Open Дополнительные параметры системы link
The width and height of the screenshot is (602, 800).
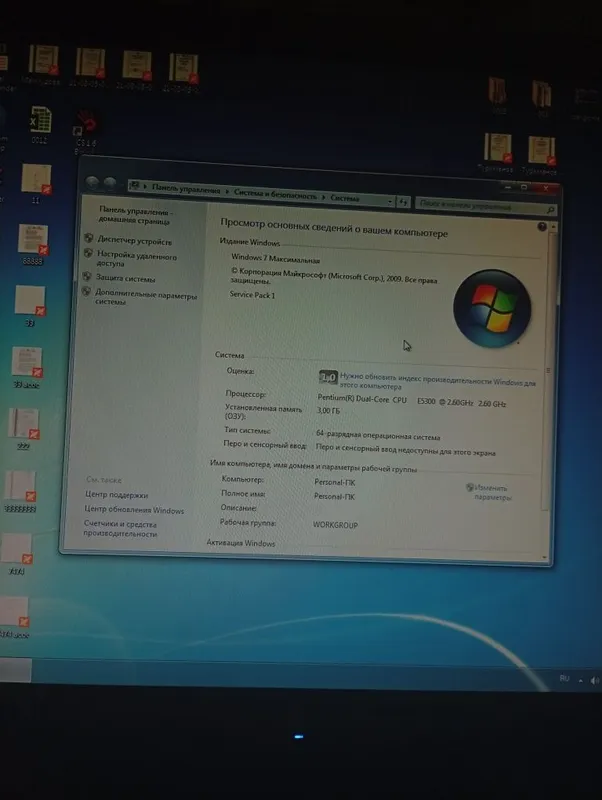(146, 297)
